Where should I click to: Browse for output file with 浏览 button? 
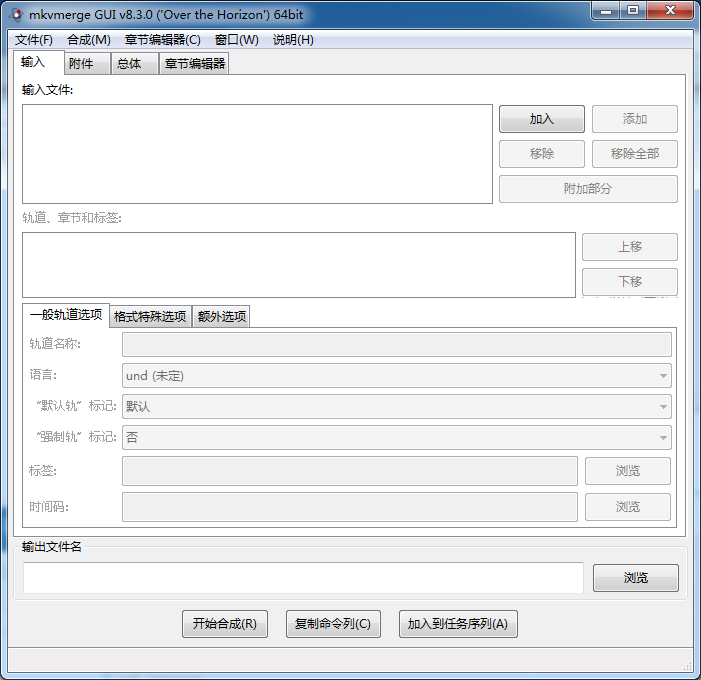[635, 578]
